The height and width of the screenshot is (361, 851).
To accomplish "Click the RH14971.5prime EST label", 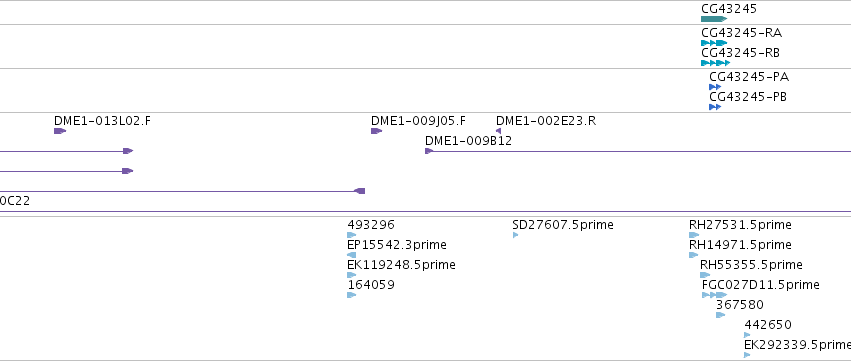I will tap(740, 245).
